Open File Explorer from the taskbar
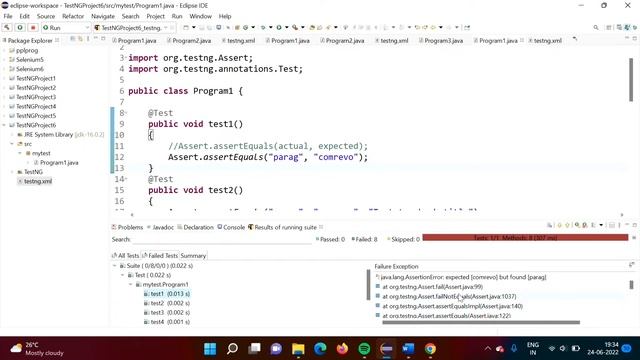 [x=298, y=349]
